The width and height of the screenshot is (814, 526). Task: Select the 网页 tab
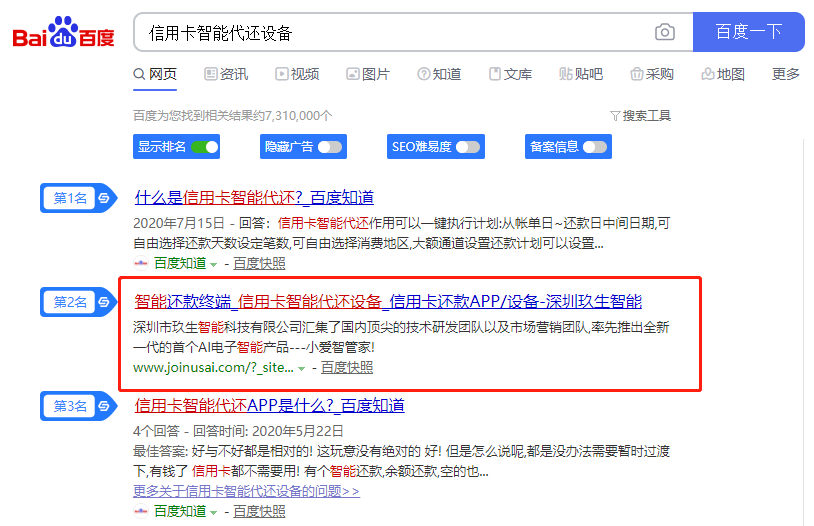155,74
